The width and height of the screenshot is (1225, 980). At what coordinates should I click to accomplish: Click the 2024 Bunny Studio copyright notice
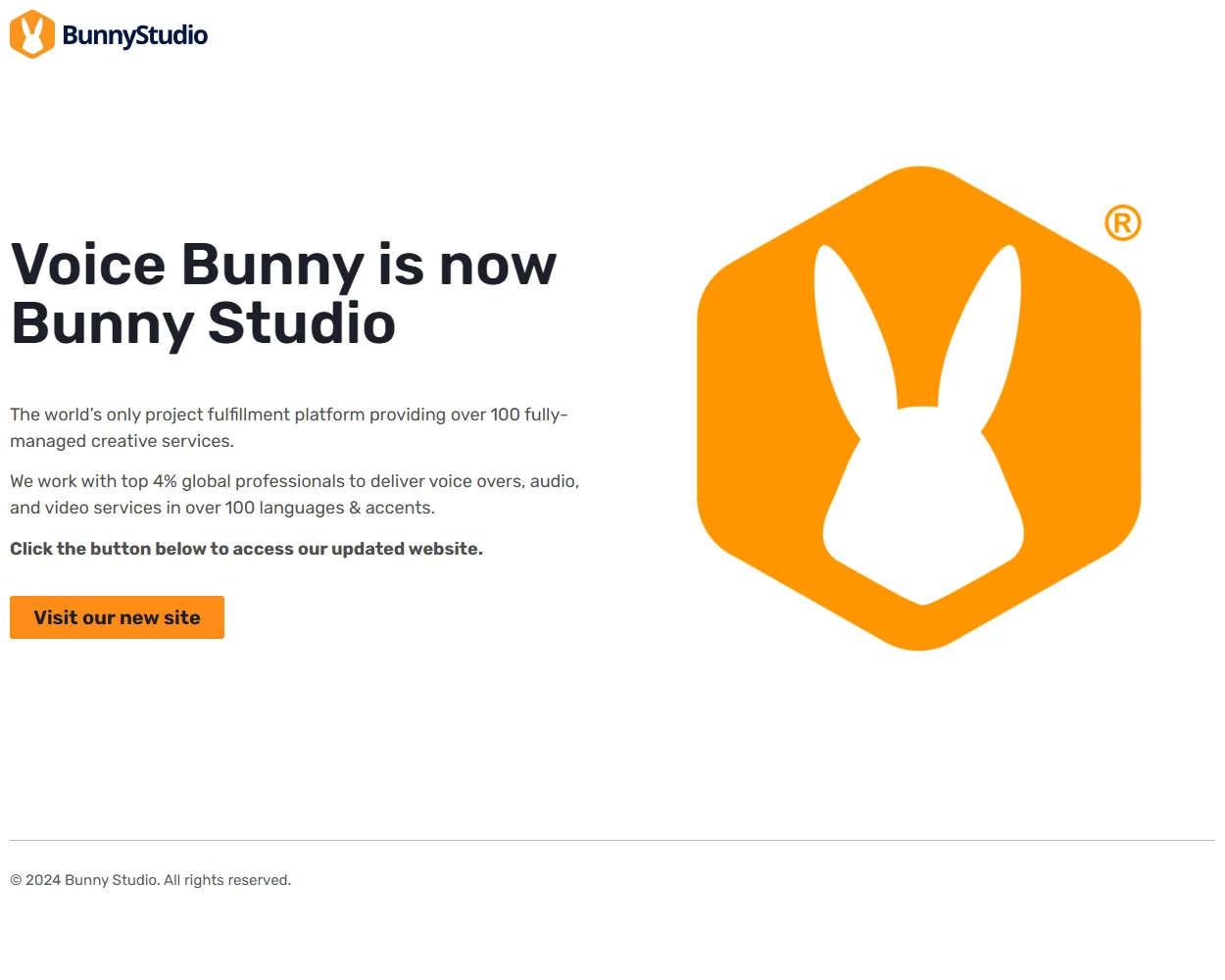click(x=150, y=879)
